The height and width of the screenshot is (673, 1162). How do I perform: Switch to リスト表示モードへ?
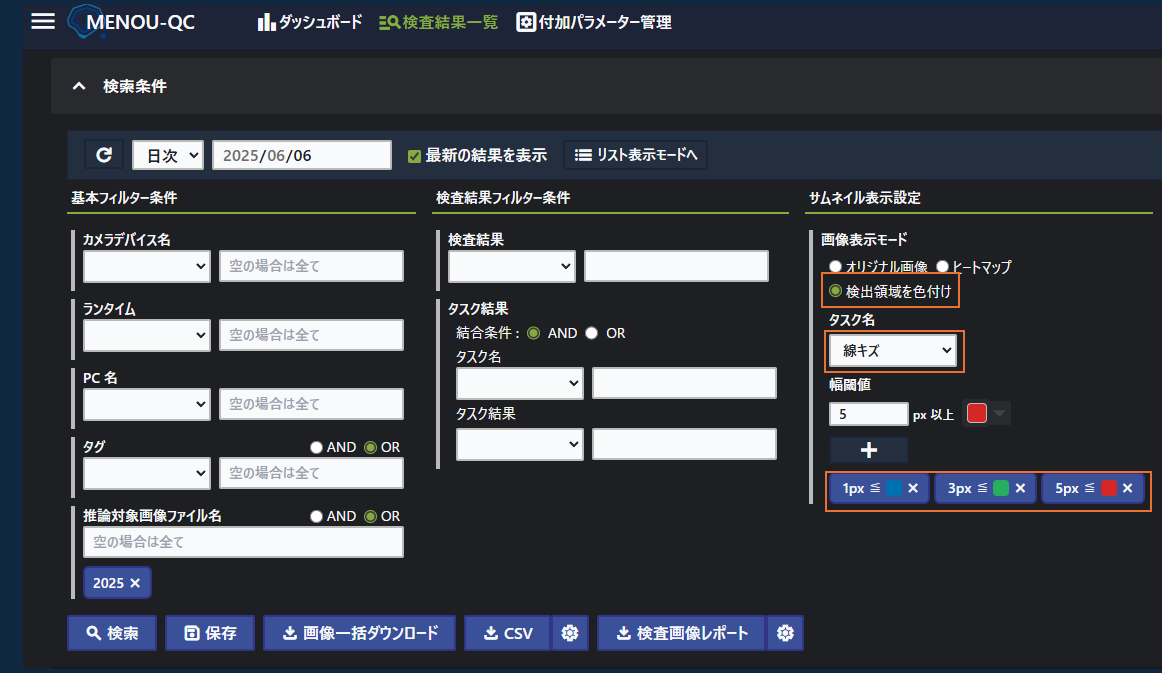pyautogui.click(x=636, y=155)
